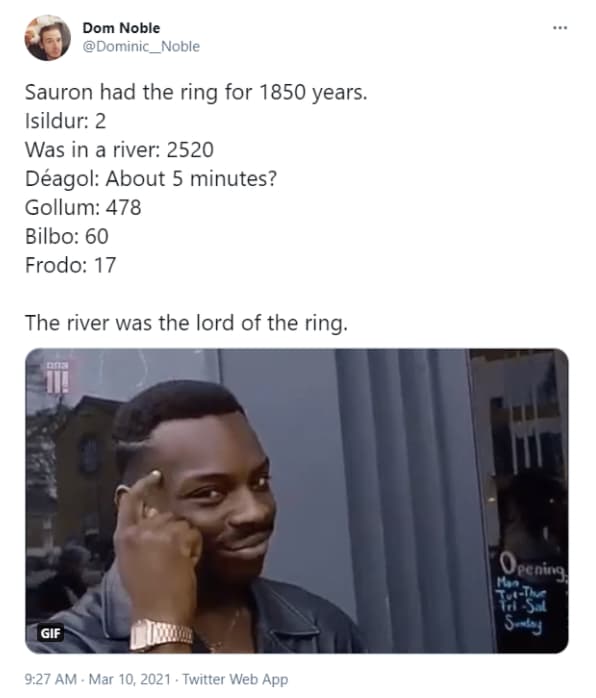Click the 'Gollum: 478' line
Image resolution: width=596 pixels, height=698 pixels.
pyautogui.click(x=83, y=207)
